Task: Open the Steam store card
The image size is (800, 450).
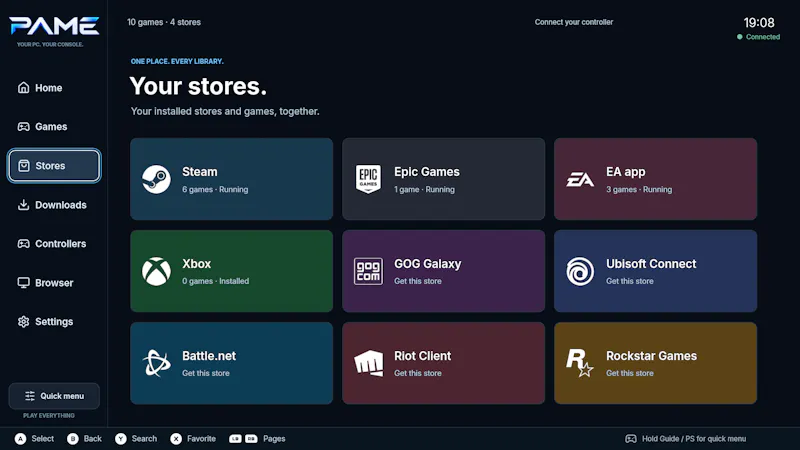Action: tap(232, 179)
